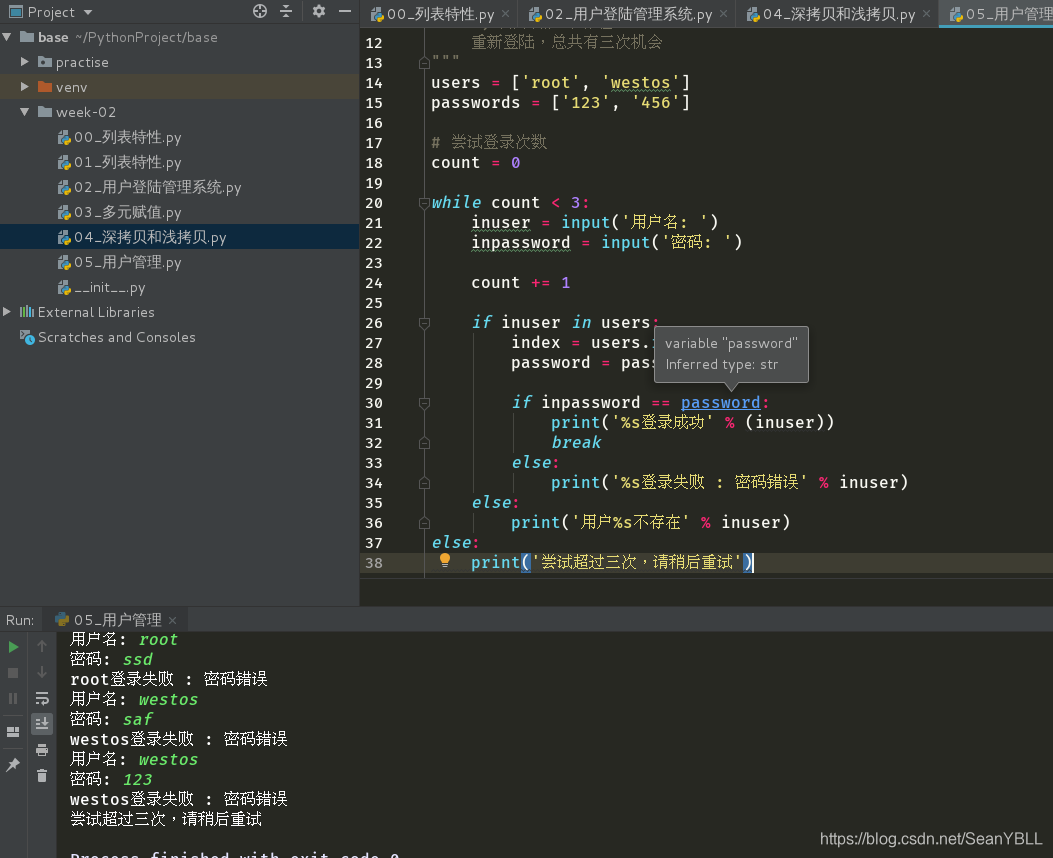Click the intention lightbulb on line 38
This screenshot has height=858, width=1053.
point(445,561)
